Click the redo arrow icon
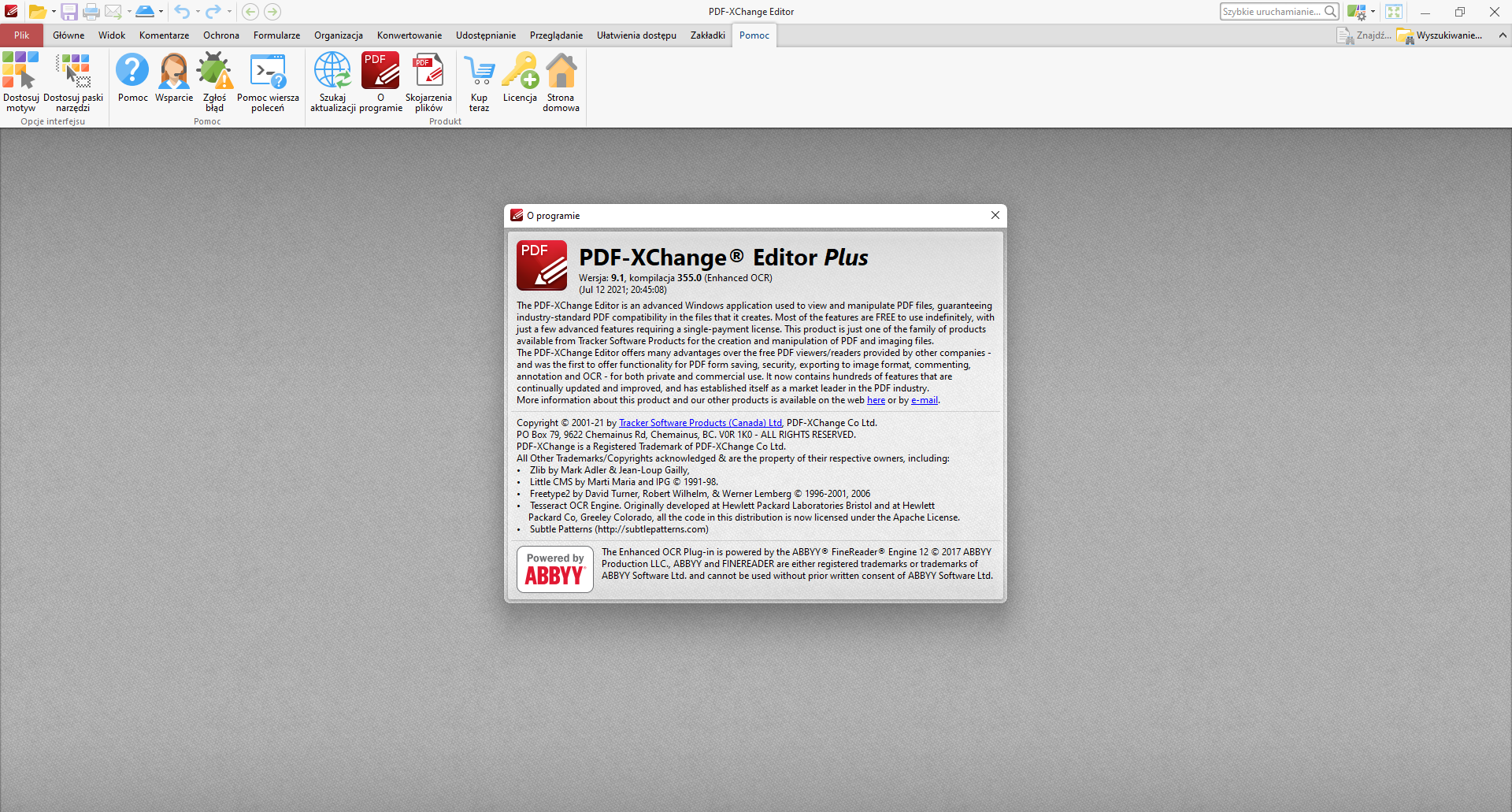The height and width of the screenshot is (812, 1512). [213, 12]
